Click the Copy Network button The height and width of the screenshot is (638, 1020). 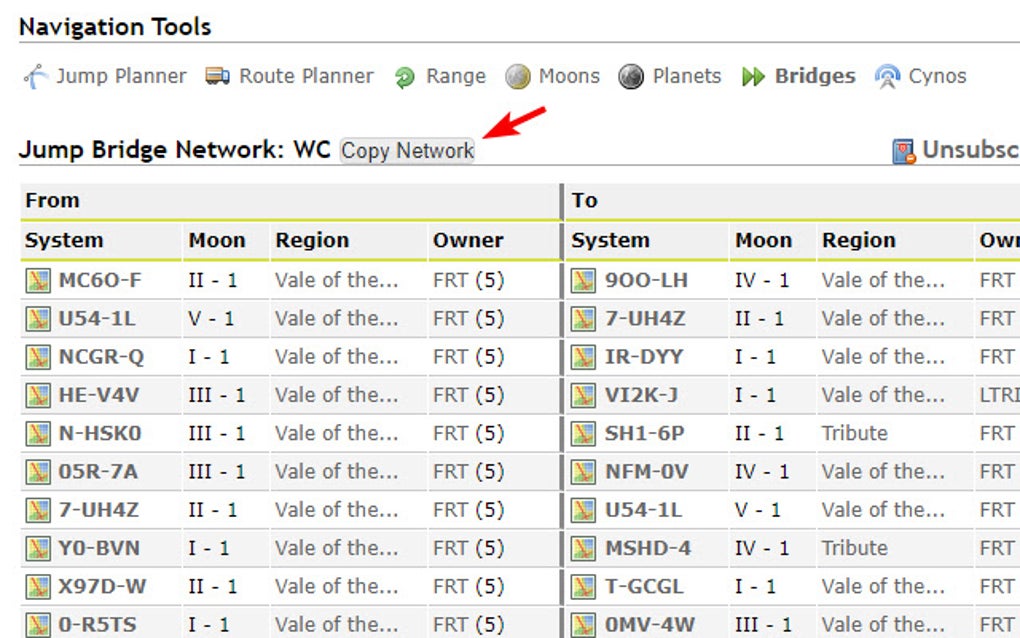pyautogui.click(x=407, y=150)
